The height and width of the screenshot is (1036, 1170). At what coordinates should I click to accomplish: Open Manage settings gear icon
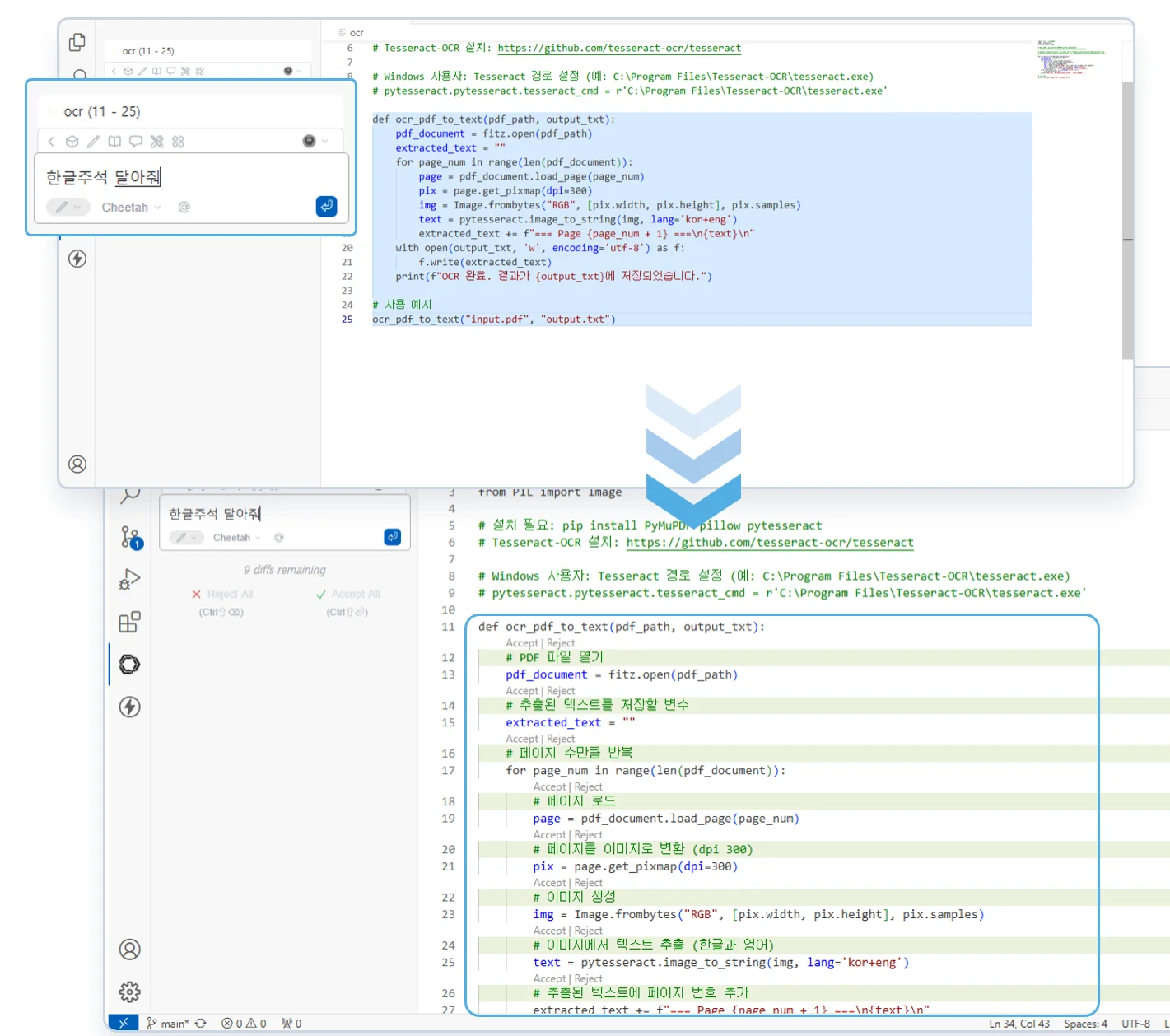click(130, 992)
